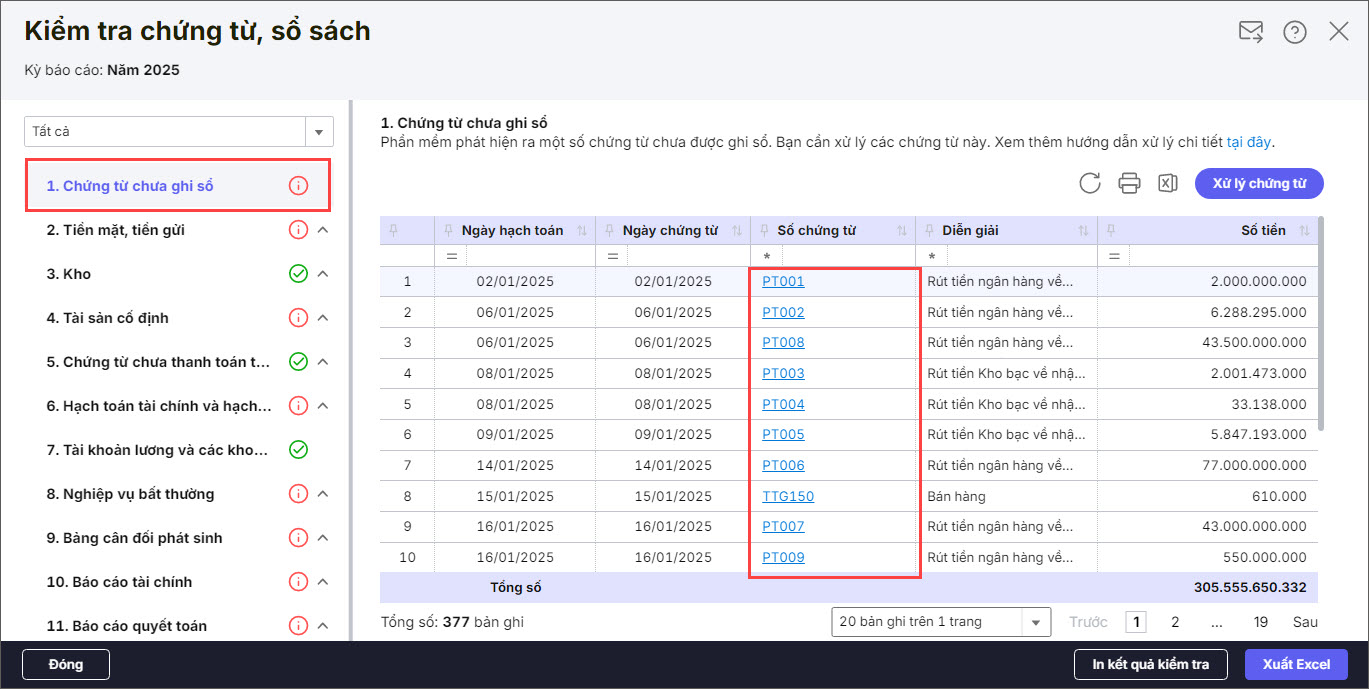Viewport: 1369px width, 689px height.
Task: Click the sort arrows on Số tiền column
Action: [x=1304, y=231]
